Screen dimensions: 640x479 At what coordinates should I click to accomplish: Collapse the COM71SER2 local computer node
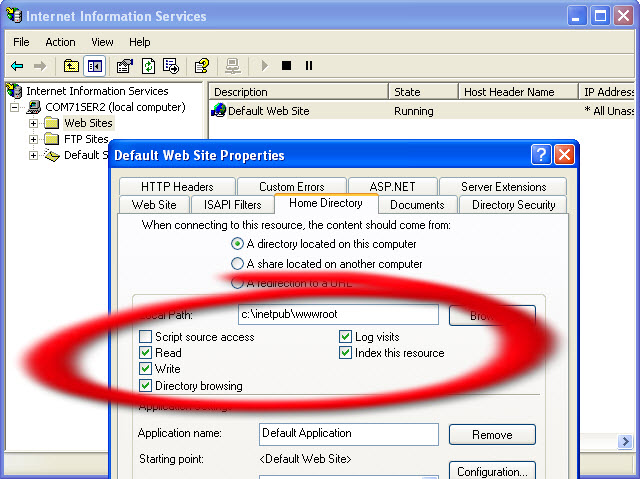(15, 107)
